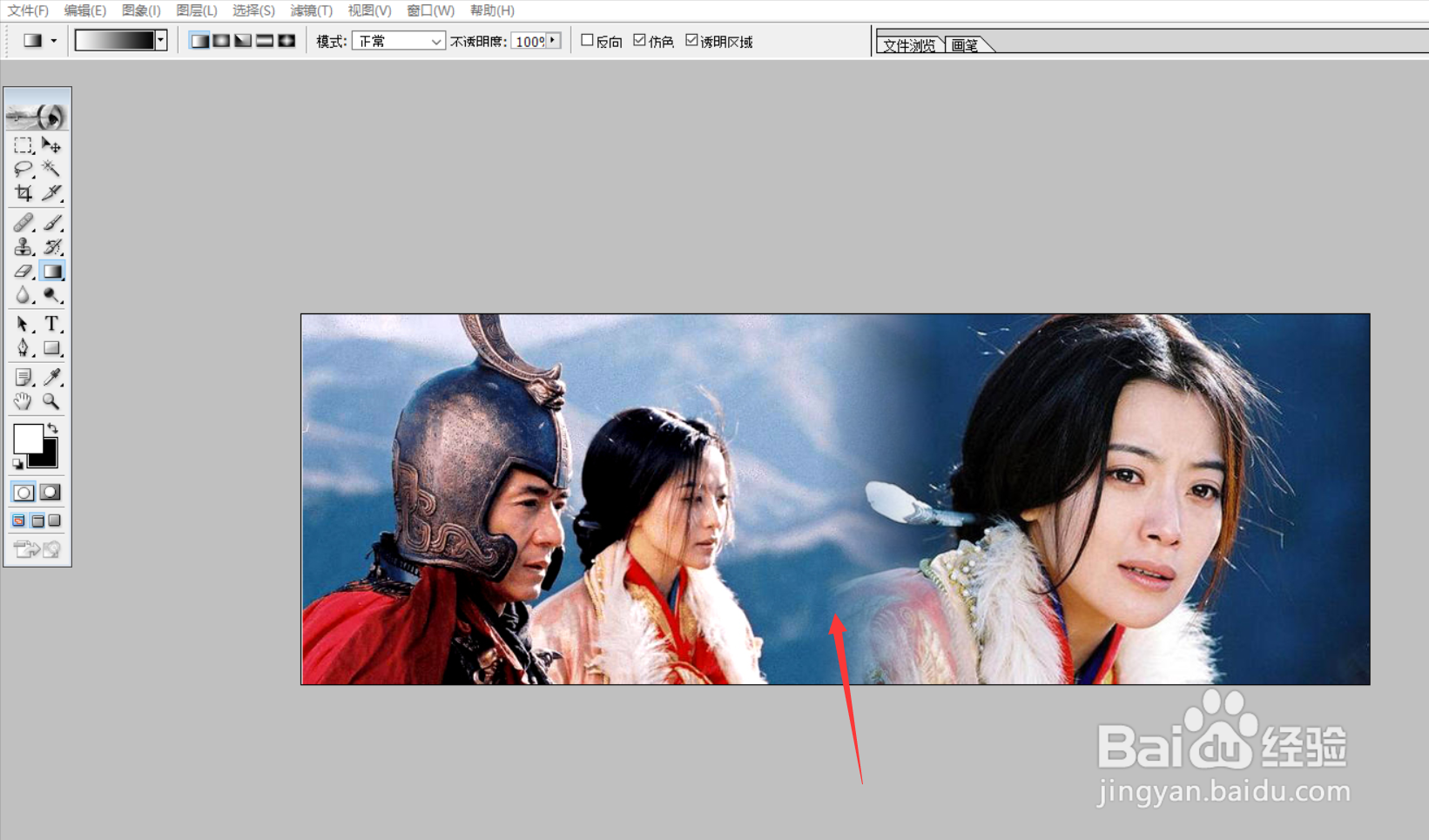Select the Zoom tool

51,401
